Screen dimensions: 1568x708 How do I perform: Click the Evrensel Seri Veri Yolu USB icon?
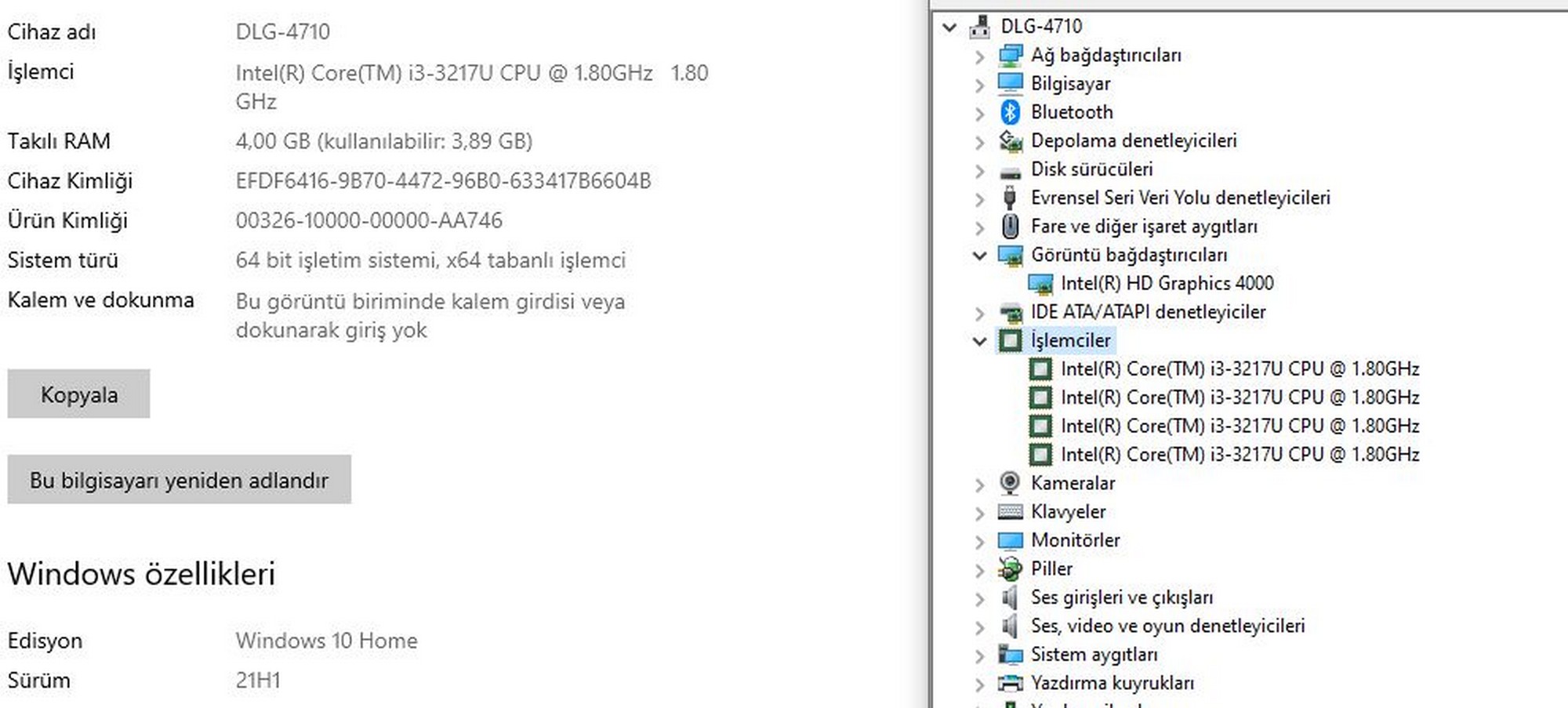click(x=1010, y=198)
